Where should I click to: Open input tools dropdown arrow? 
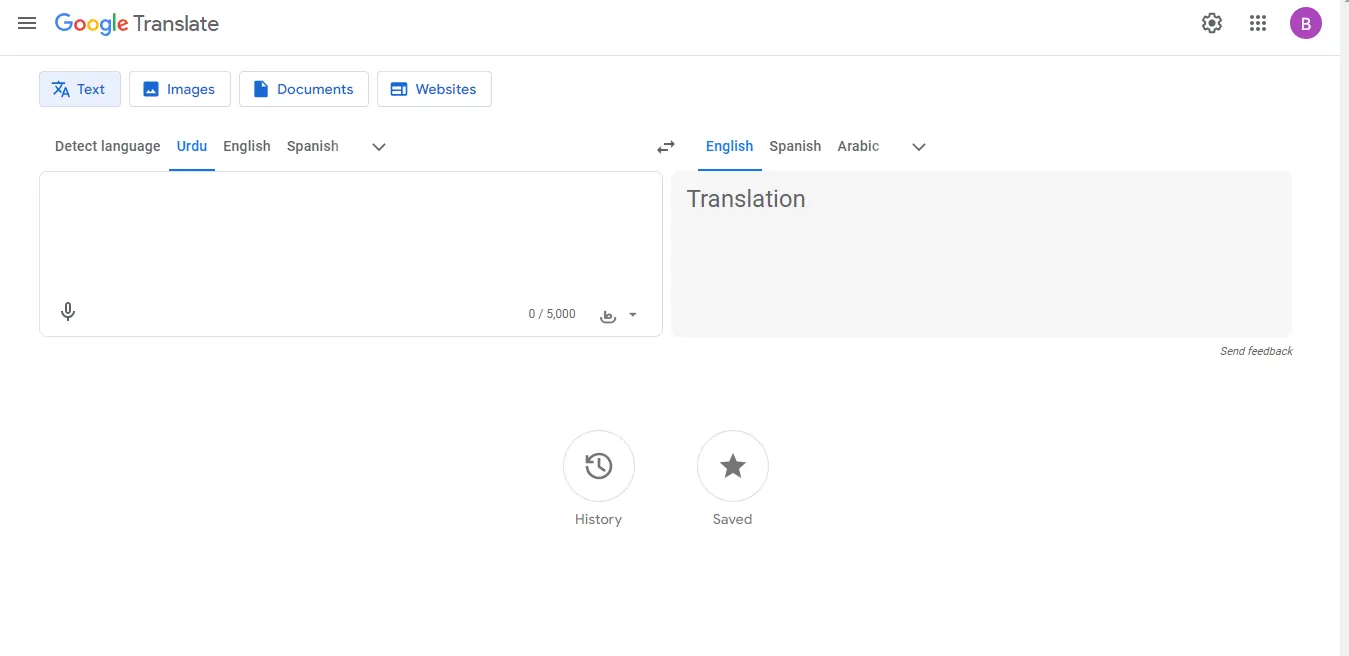(x=633, y=315)
